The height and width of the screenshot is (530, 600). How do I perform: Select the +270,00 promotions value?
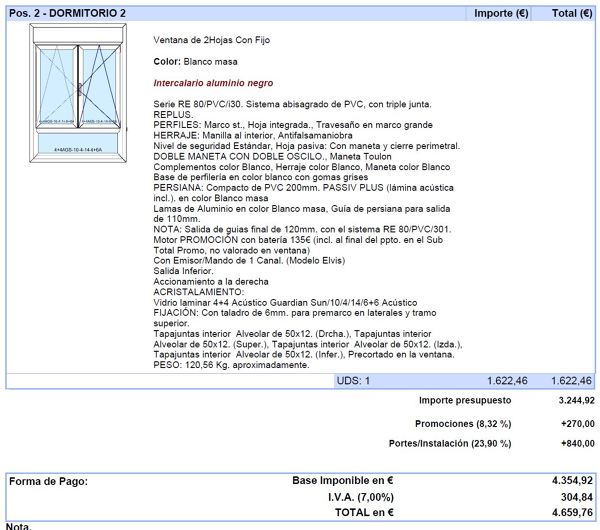coord(577,423)
